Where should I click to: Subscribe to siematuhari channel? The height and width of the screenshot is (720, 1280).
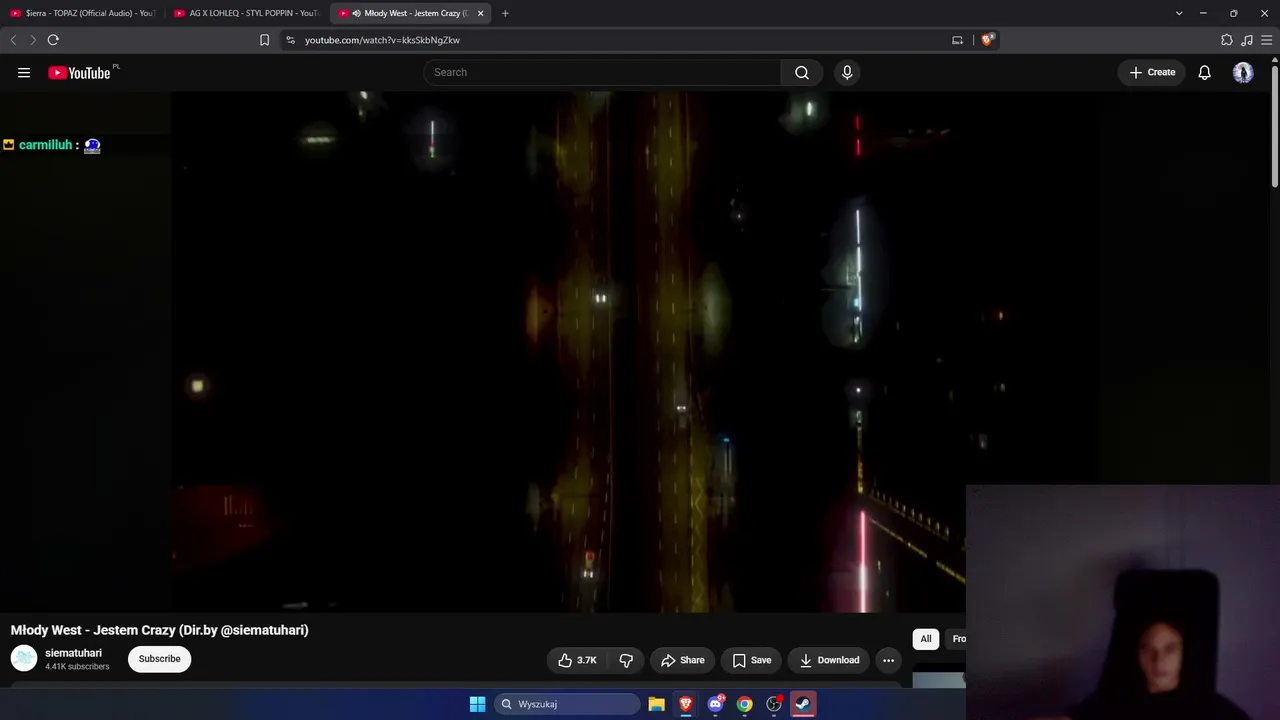pos(160,659)
